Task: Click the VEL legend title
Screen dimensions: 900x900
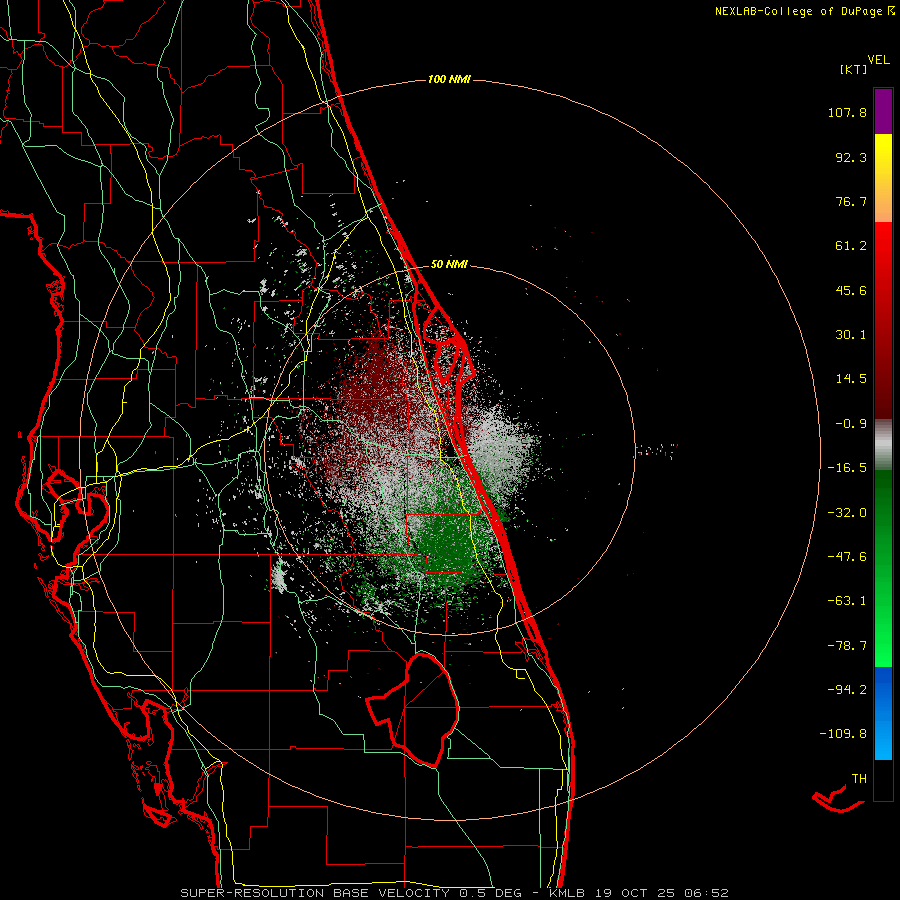Action: pyautogui.click(x=878, y=60)
